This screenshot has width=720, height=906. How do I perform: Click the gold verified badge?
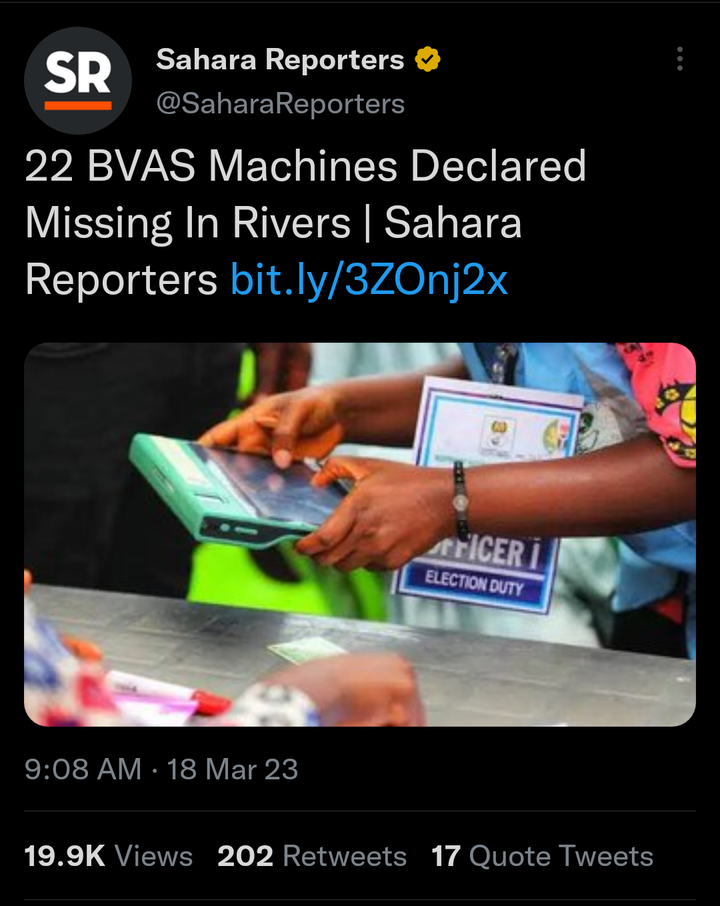click(x=428, y=59)
